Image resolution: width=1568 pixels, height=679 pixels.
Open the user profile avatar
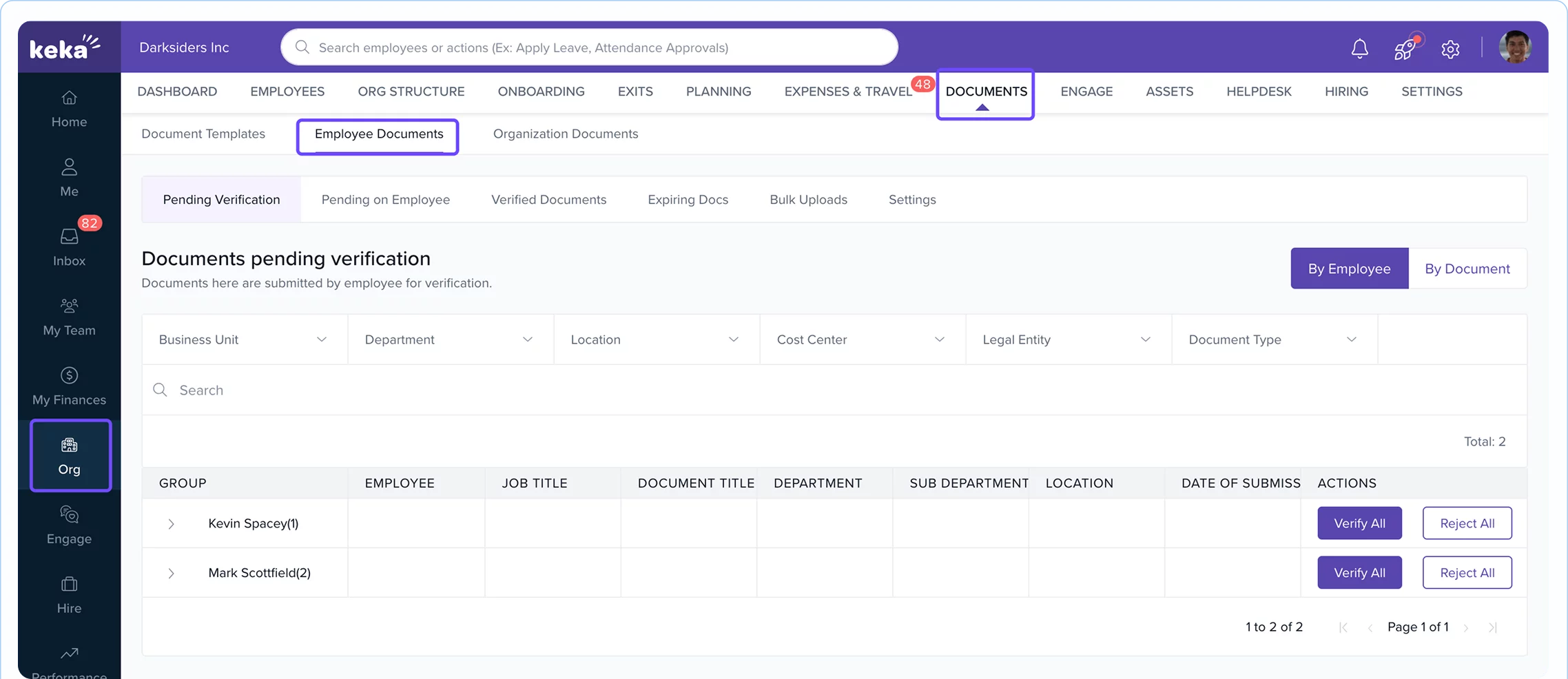point(1515,48)
